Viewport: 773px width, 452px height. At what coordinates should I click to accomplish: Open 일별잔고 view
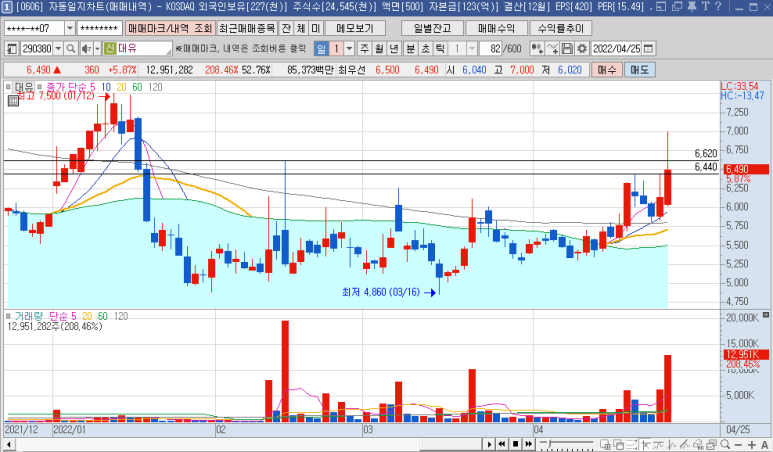432,28
